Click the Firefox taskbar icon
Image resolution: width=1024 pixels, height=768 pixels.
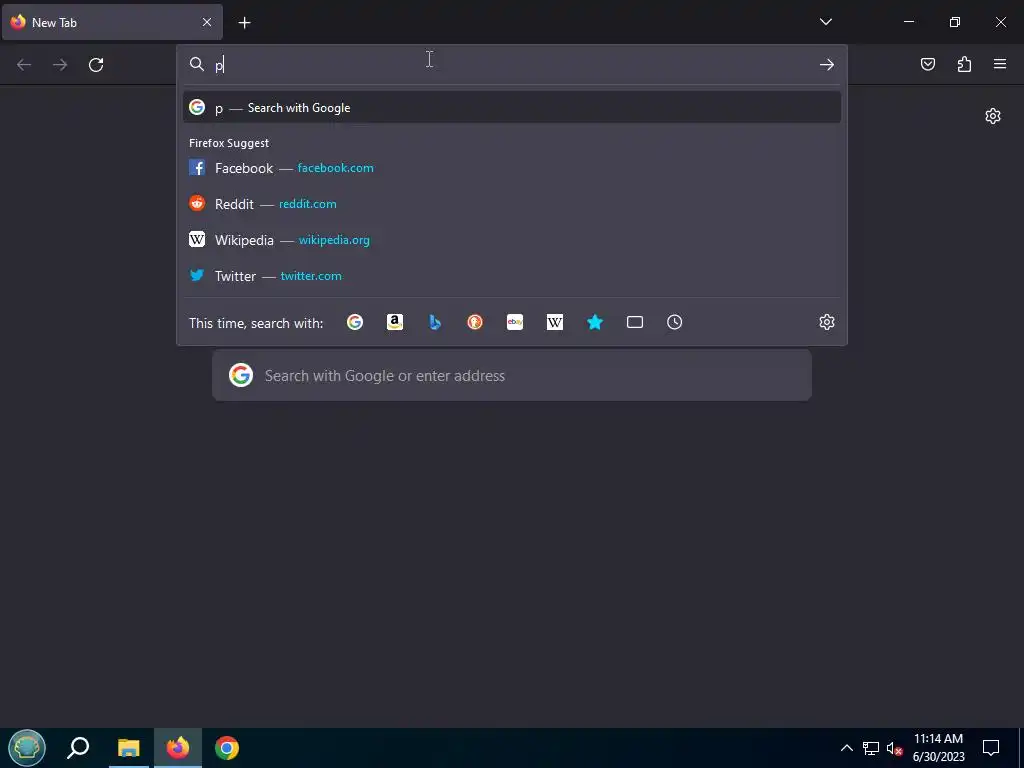178,748
